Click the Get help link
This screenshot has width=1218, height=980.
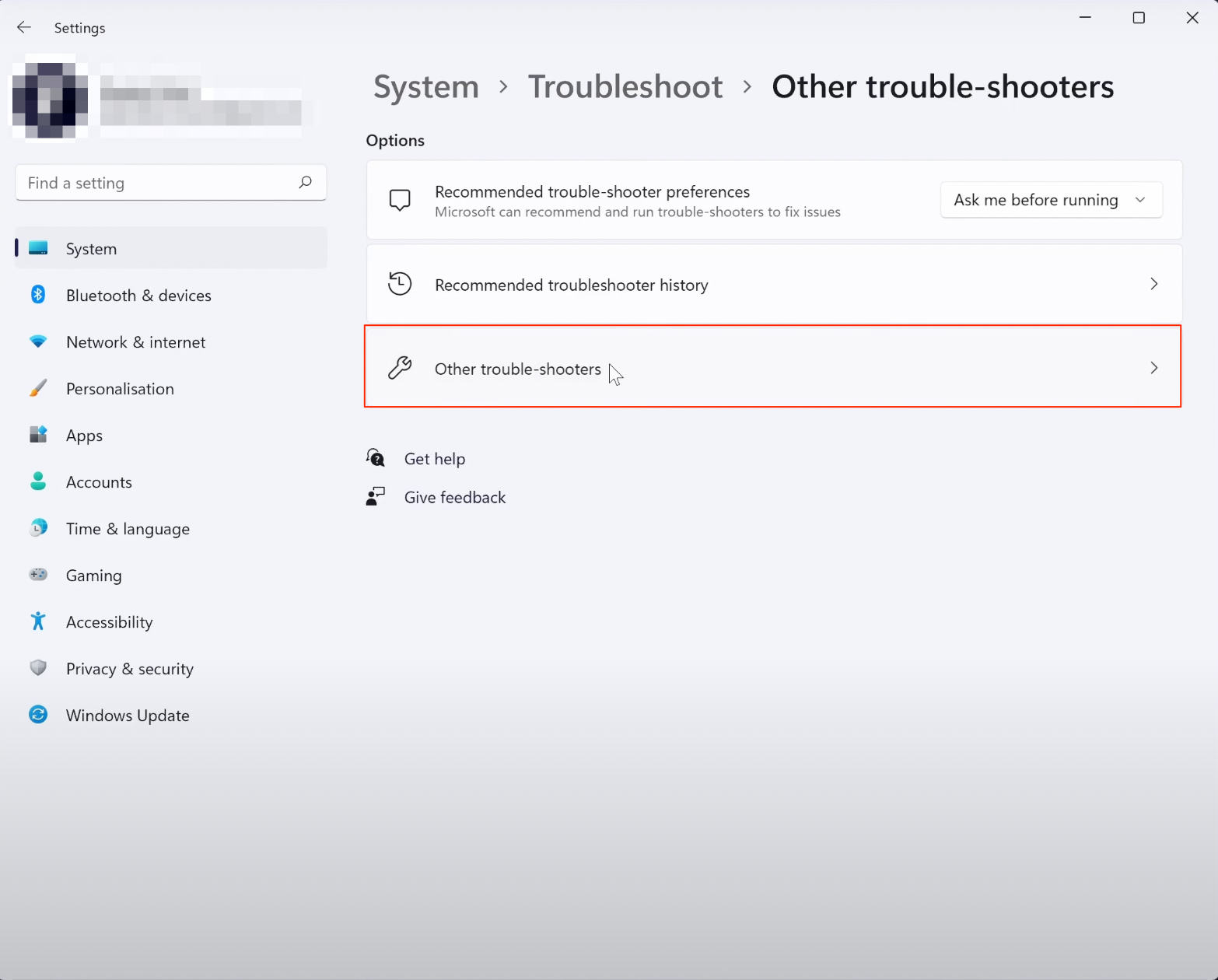click(434, 459)
